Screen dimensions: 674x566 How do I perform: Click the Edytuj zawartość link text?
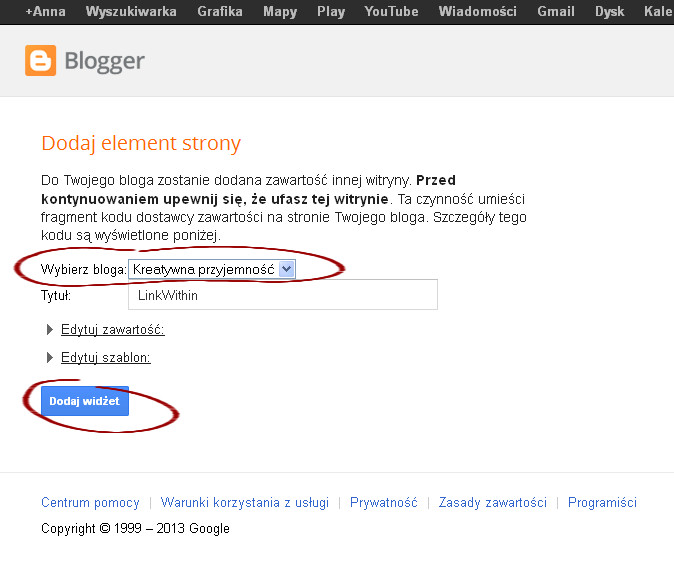click(113, 330)
